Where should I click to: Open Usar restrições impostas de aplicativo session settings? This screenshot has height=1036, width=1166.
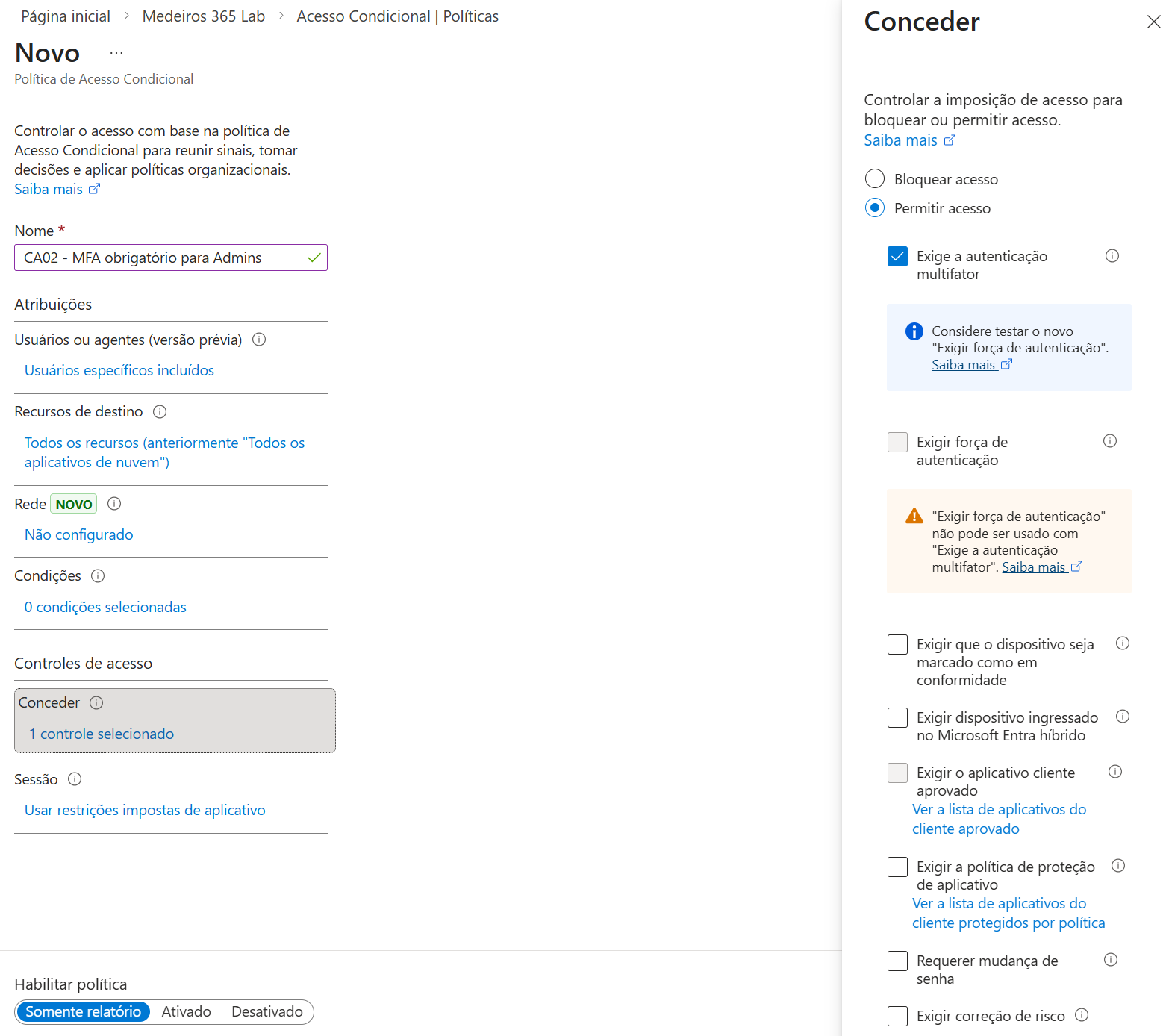(x=145, y=811)
